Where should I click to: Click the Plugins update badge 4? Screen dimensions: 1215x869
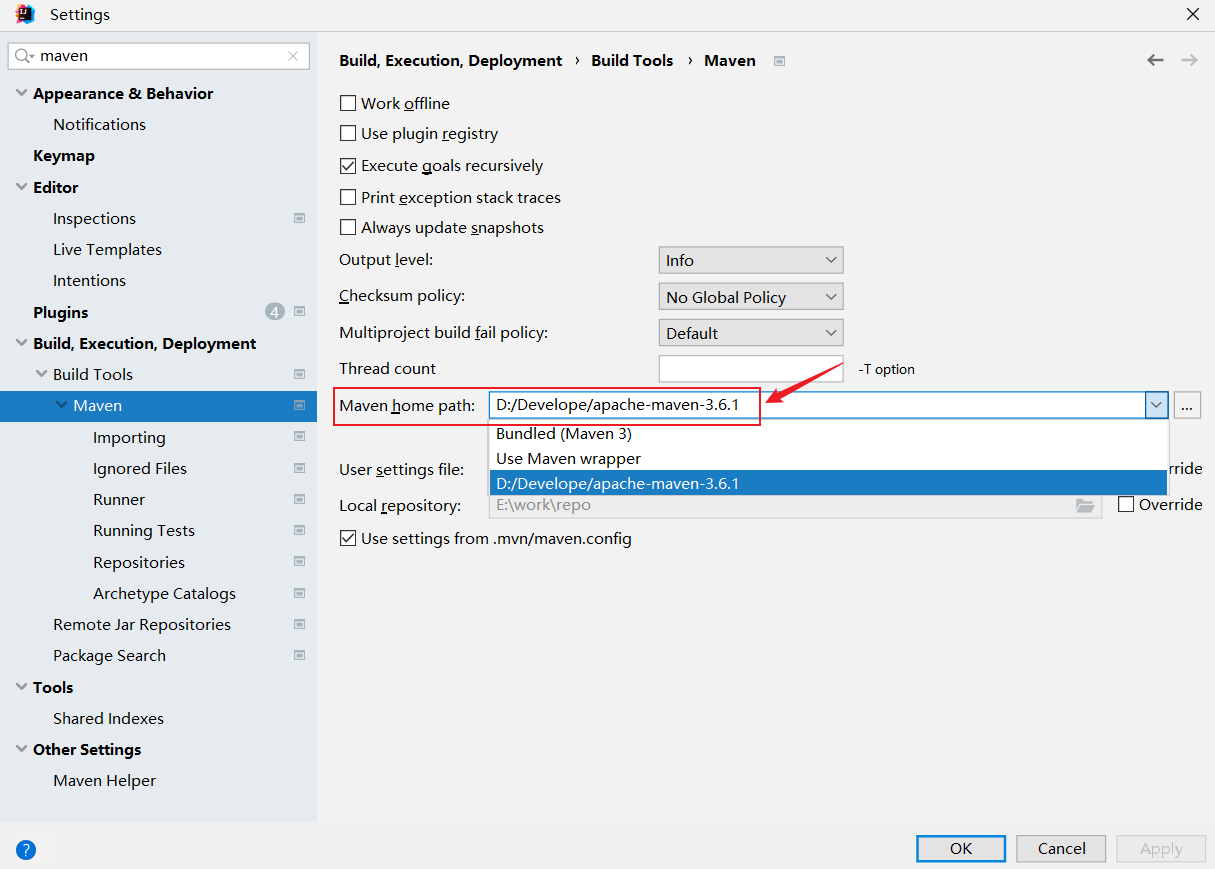(x=275, y=312)
